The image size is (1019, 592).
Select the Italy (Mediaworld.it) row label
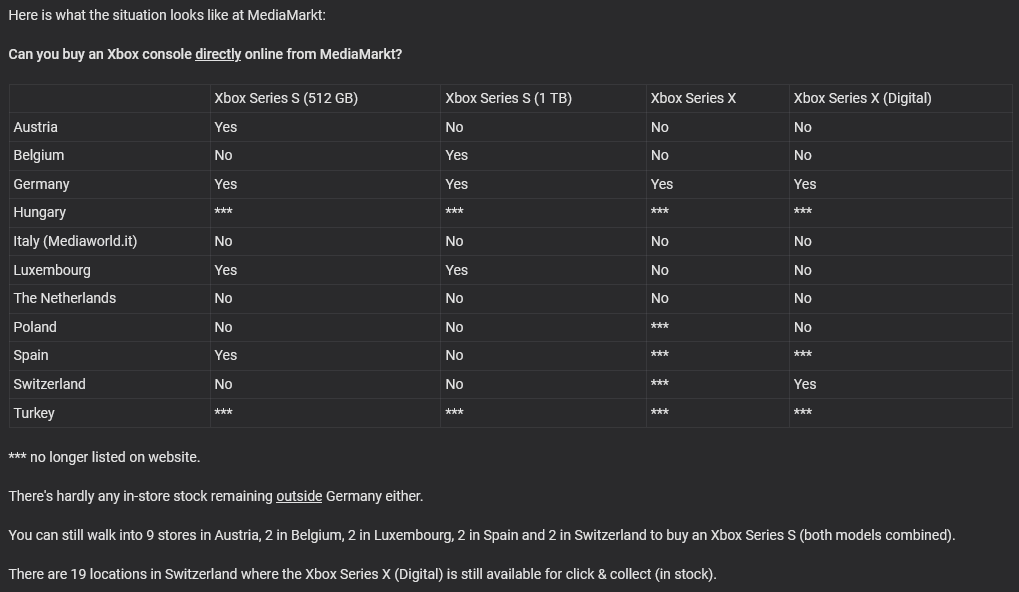pos(76,241)
